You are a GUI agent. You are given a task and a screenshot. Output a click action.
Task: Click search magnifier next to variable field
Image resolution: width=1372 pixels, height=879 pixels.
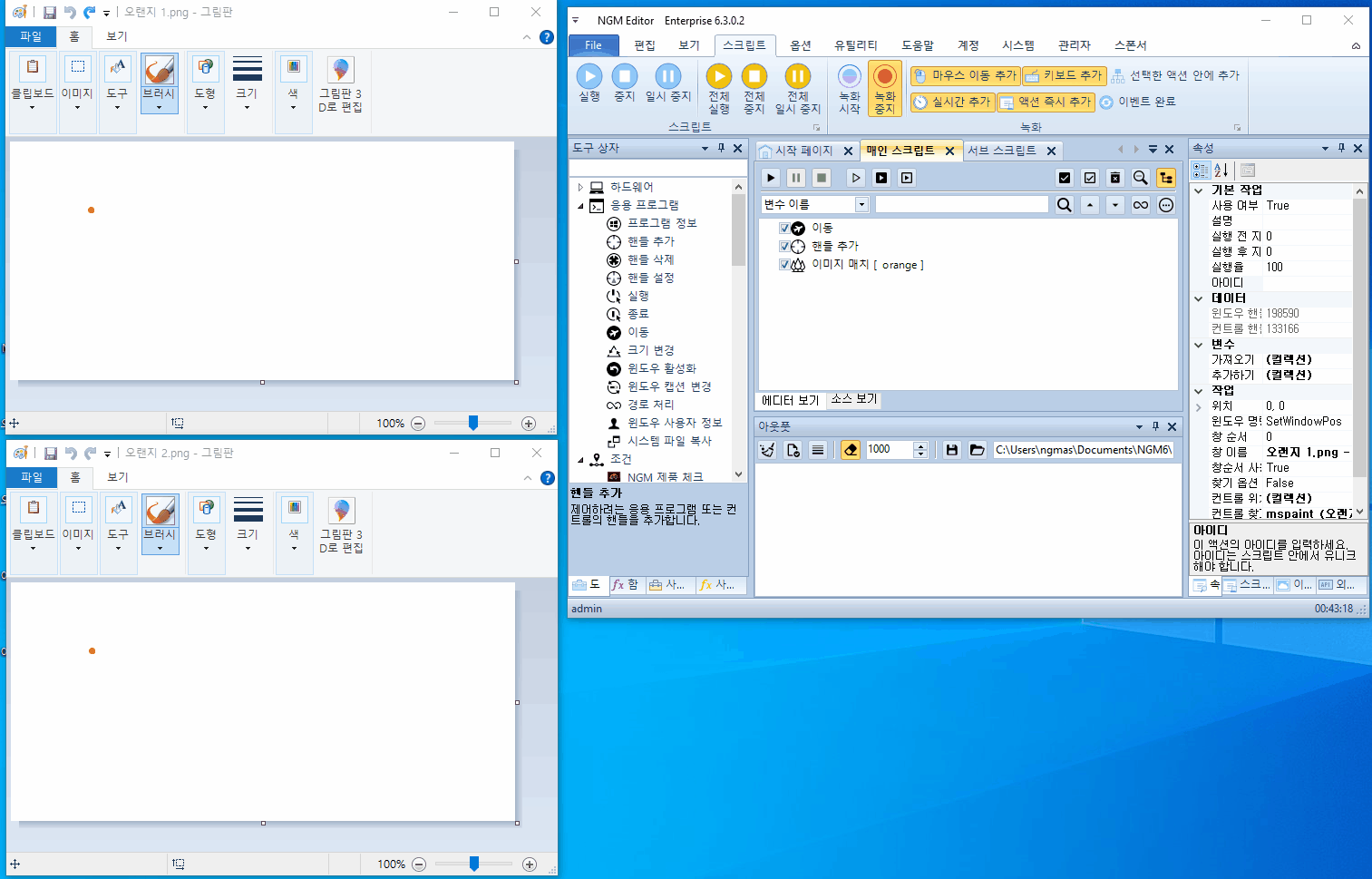(x=1065, y=205)
